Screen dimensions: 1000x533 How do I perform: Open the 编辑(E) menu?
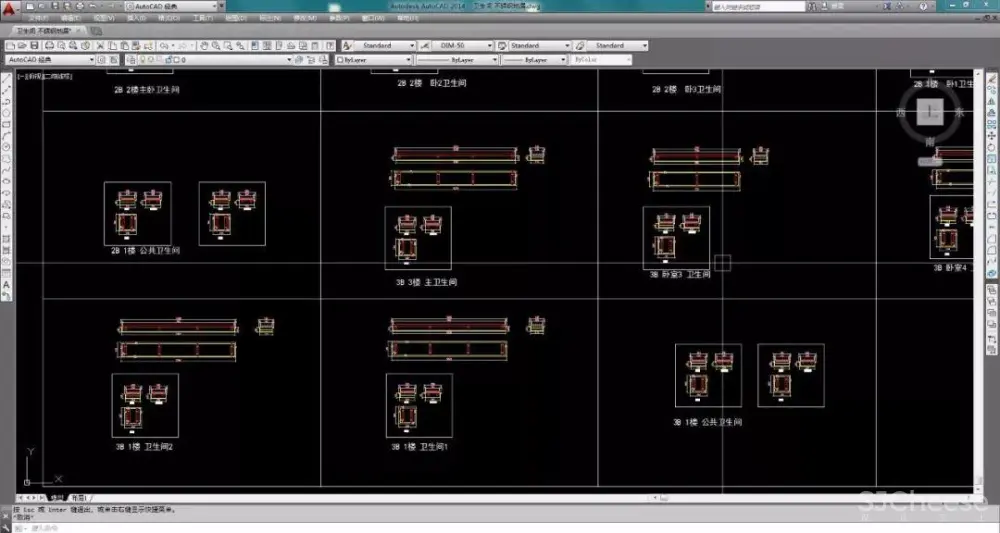[x=70, y=18]
